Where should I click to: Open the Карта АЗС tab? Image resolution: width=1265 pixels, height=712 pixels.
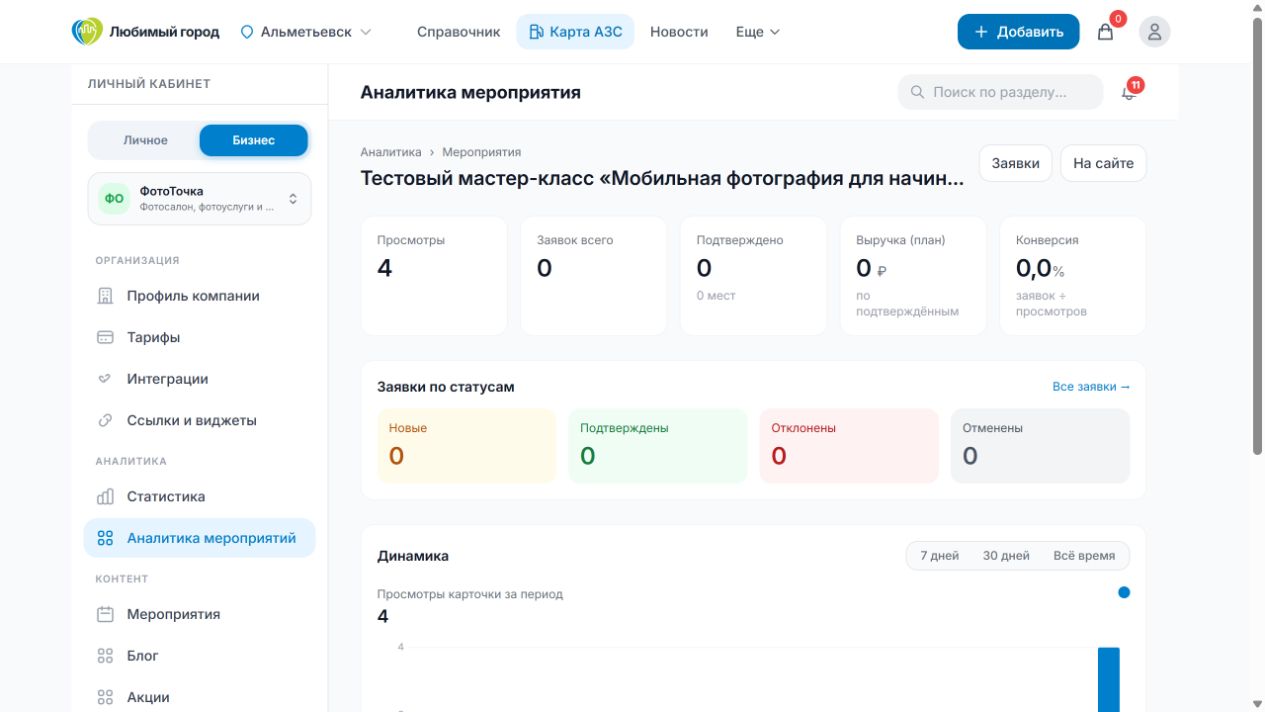pyautogui.click(x=575, y=32)
